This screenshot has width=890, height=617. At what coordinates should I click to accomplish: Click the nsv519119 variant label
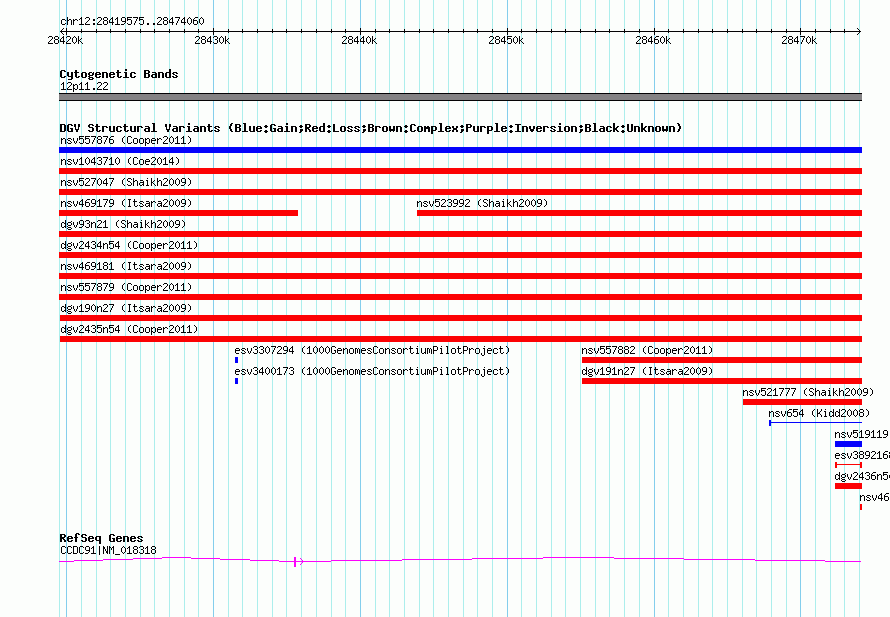862,434
